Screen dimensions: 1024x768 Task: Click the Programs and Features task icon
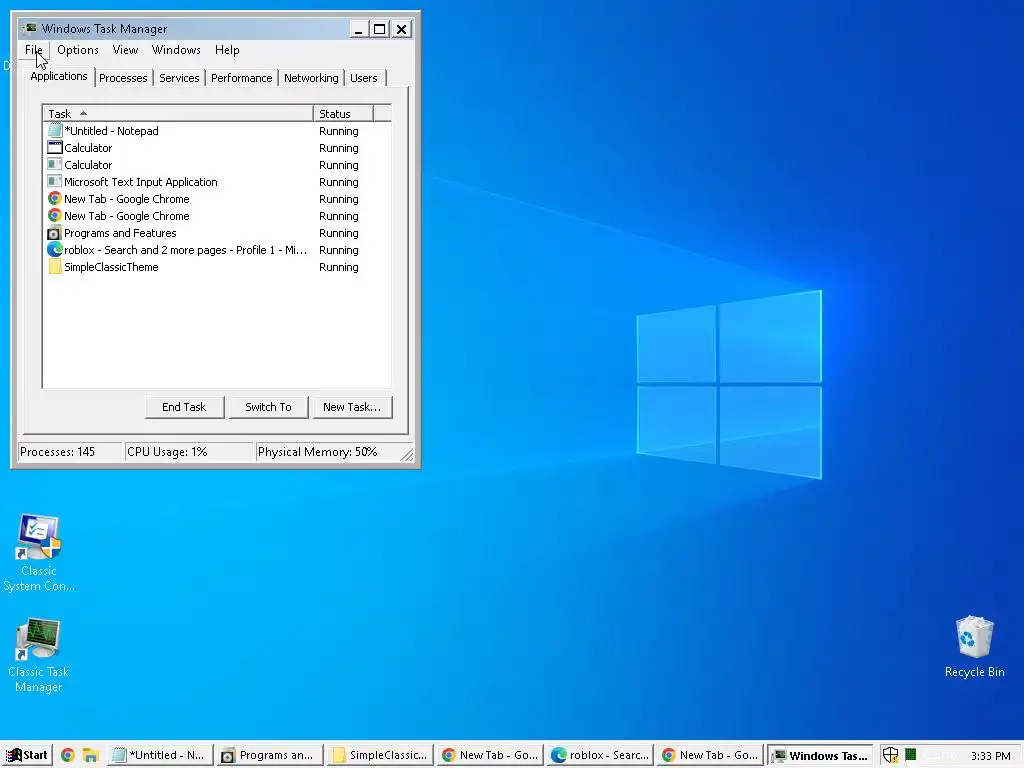coord(55,232)
